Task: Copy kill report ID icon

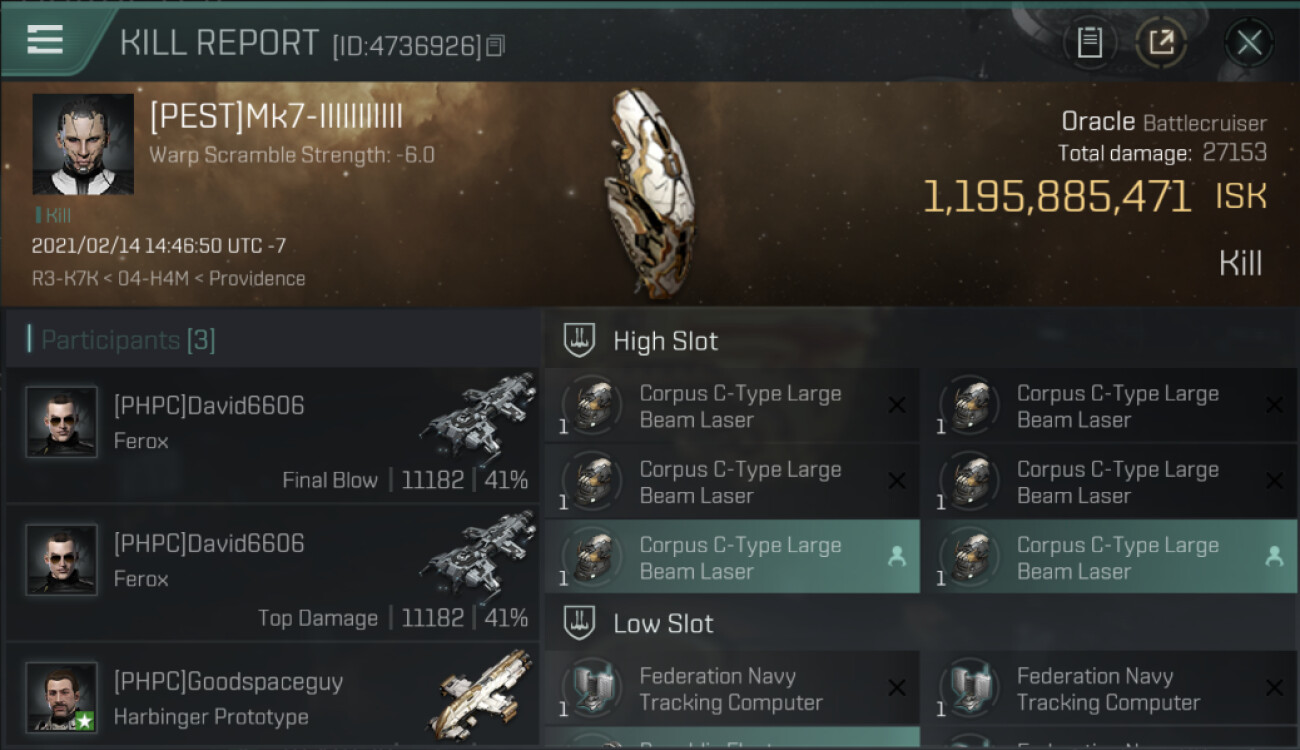Action: tap(497, 45)
